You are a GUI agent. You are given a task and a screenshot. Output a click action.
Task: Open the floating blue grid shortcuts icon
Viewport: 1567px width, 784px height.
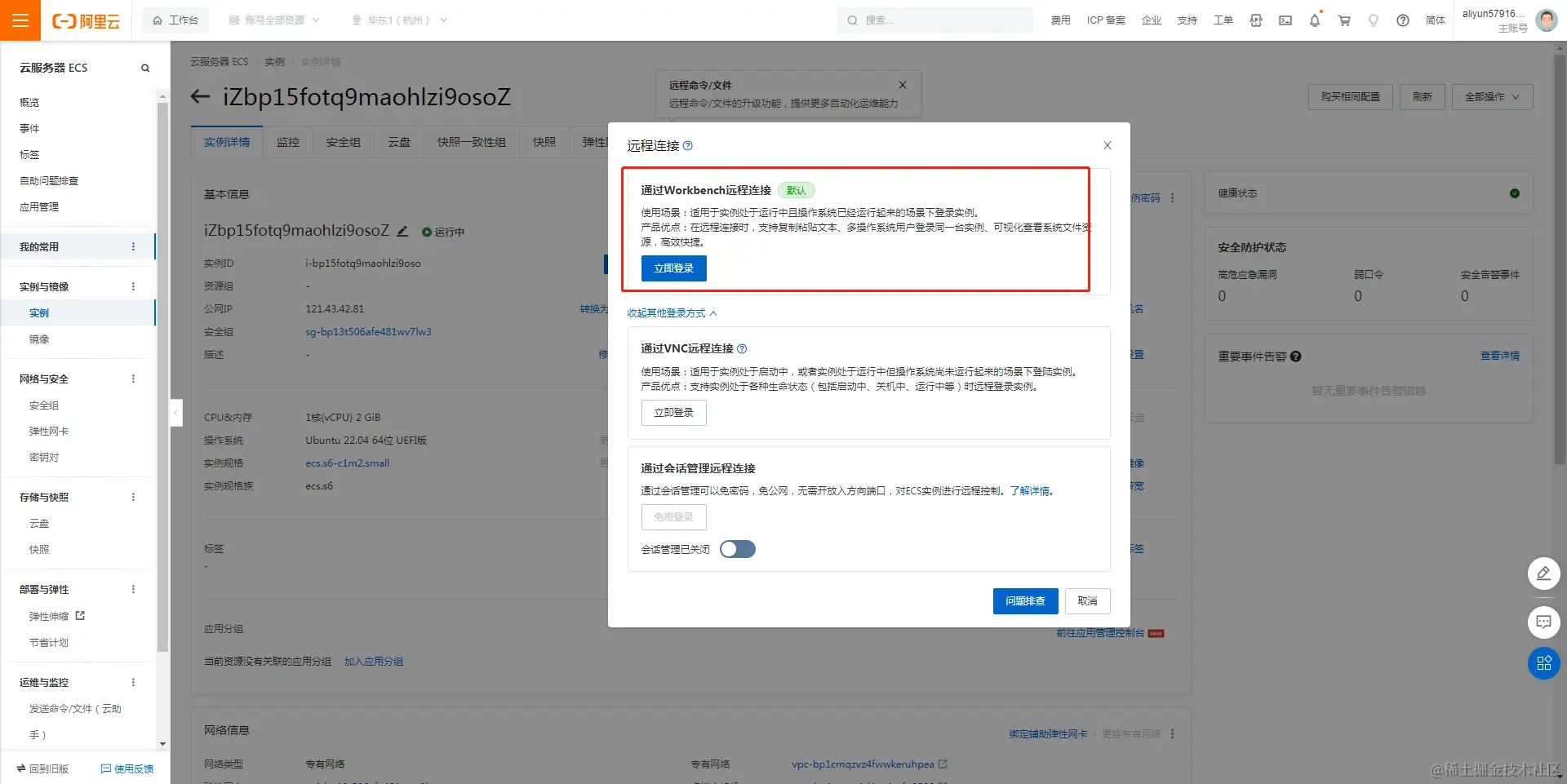point(1544,663)
